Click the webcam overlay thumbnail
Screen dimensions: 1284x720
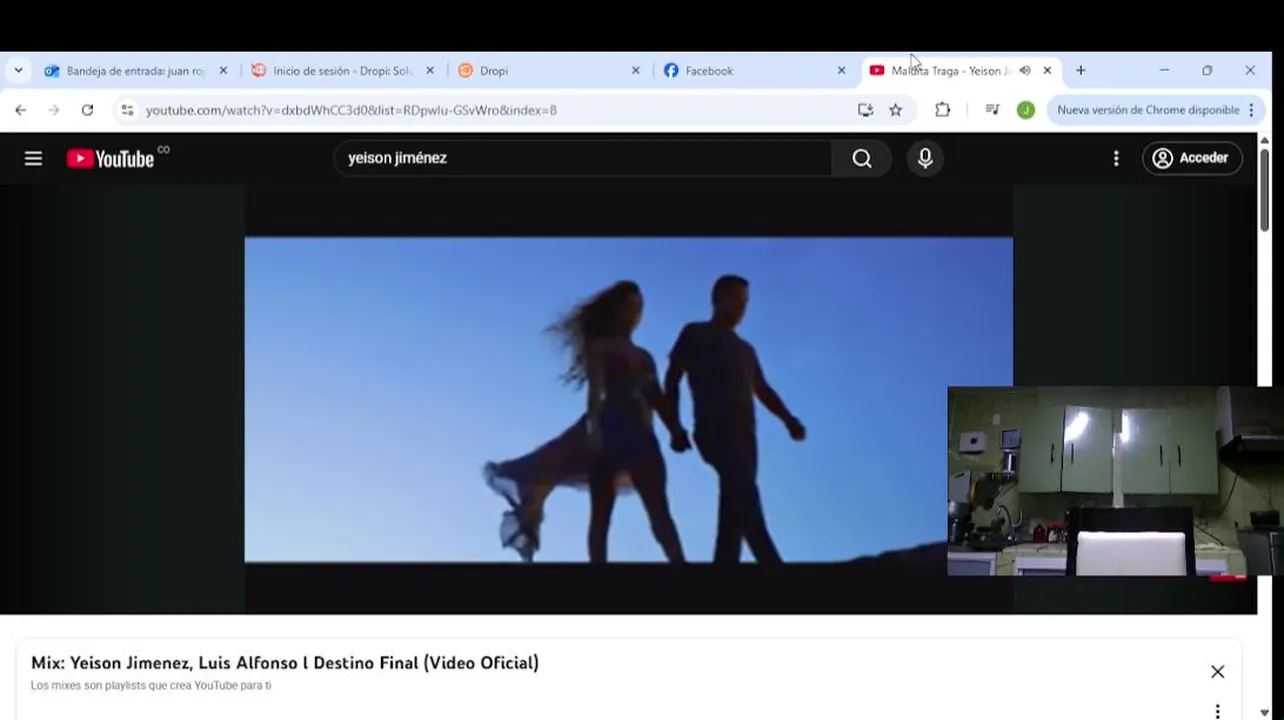pos(1114,481)
